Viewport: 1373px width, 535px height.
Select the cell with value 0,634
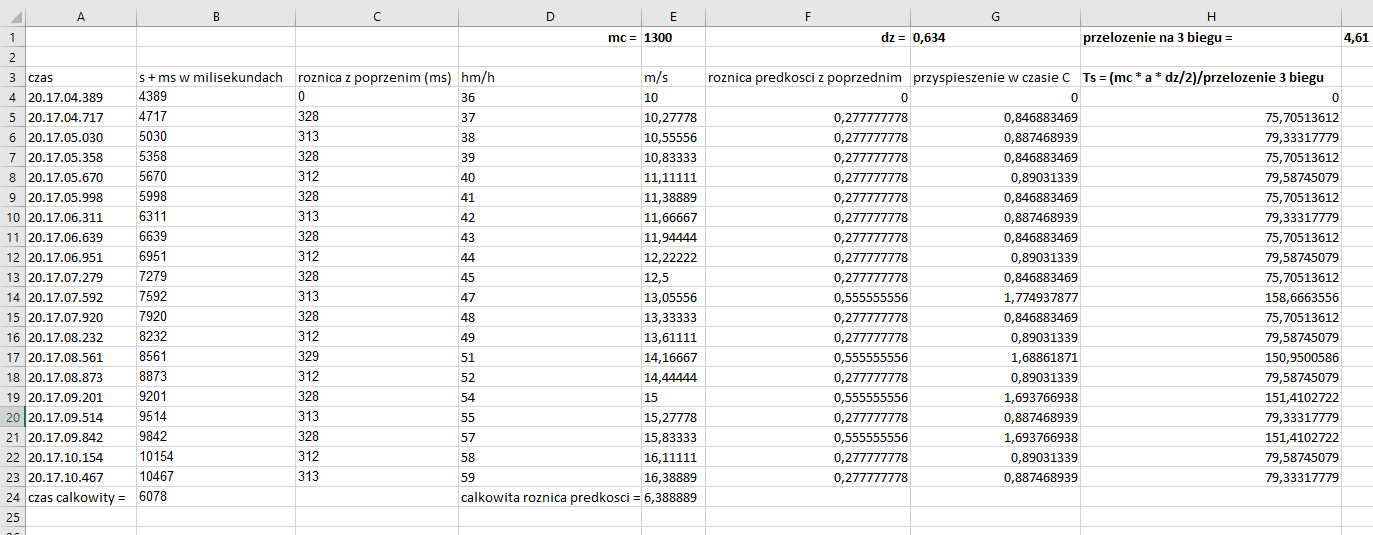995,37
